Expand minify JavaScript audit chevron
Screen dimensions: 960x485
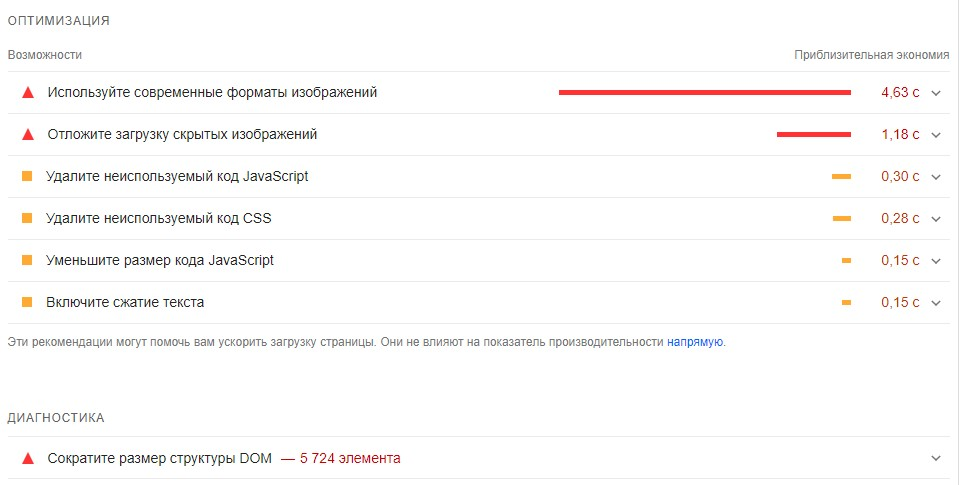(936, 261)
